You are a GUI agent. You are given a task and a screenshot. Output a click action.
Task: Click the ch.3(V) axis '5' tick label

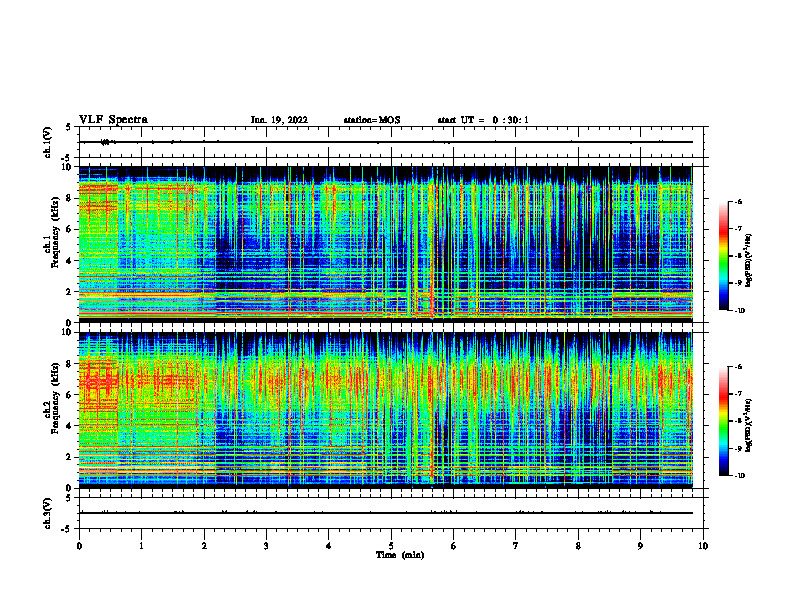69,498
